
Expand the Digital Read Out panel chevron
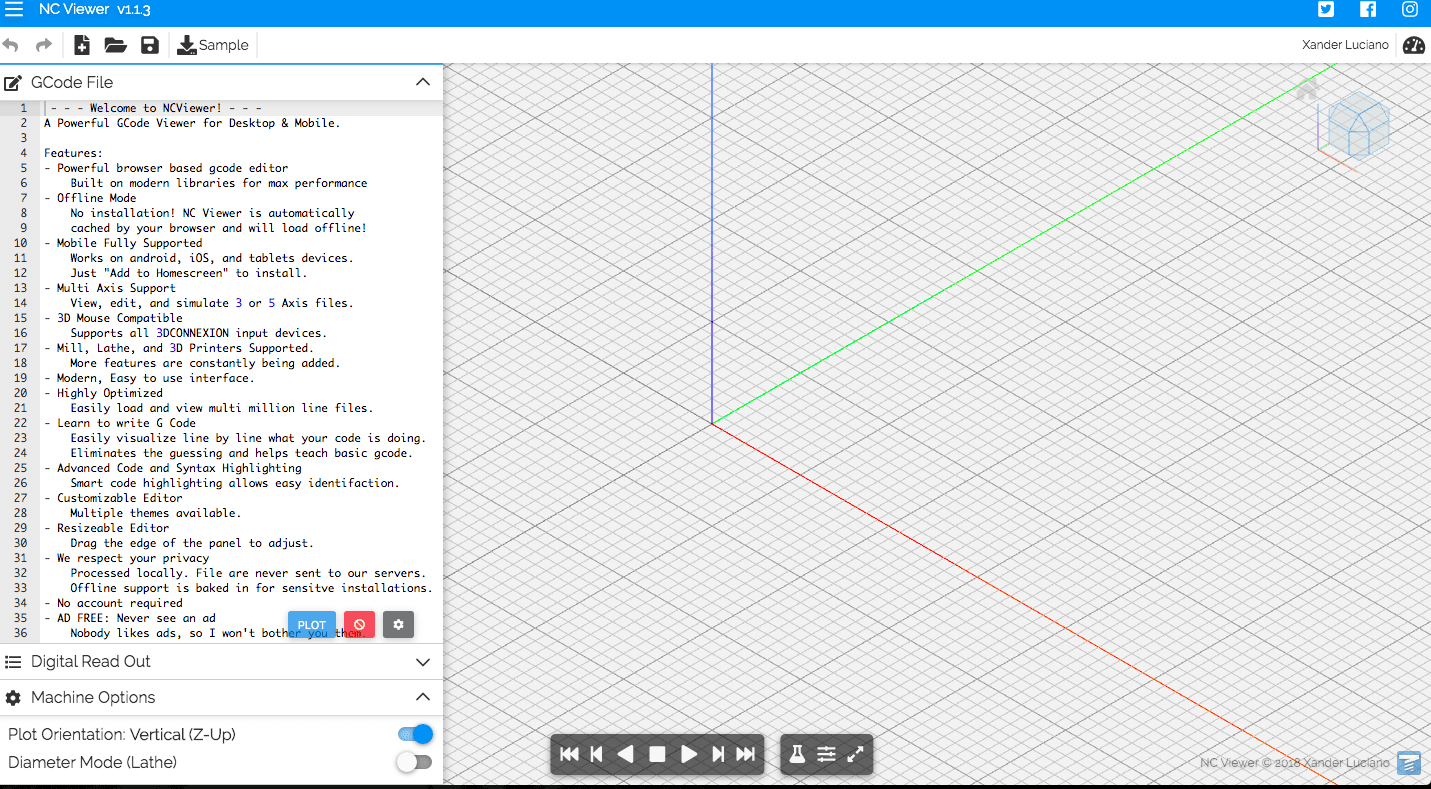point(423,662)
